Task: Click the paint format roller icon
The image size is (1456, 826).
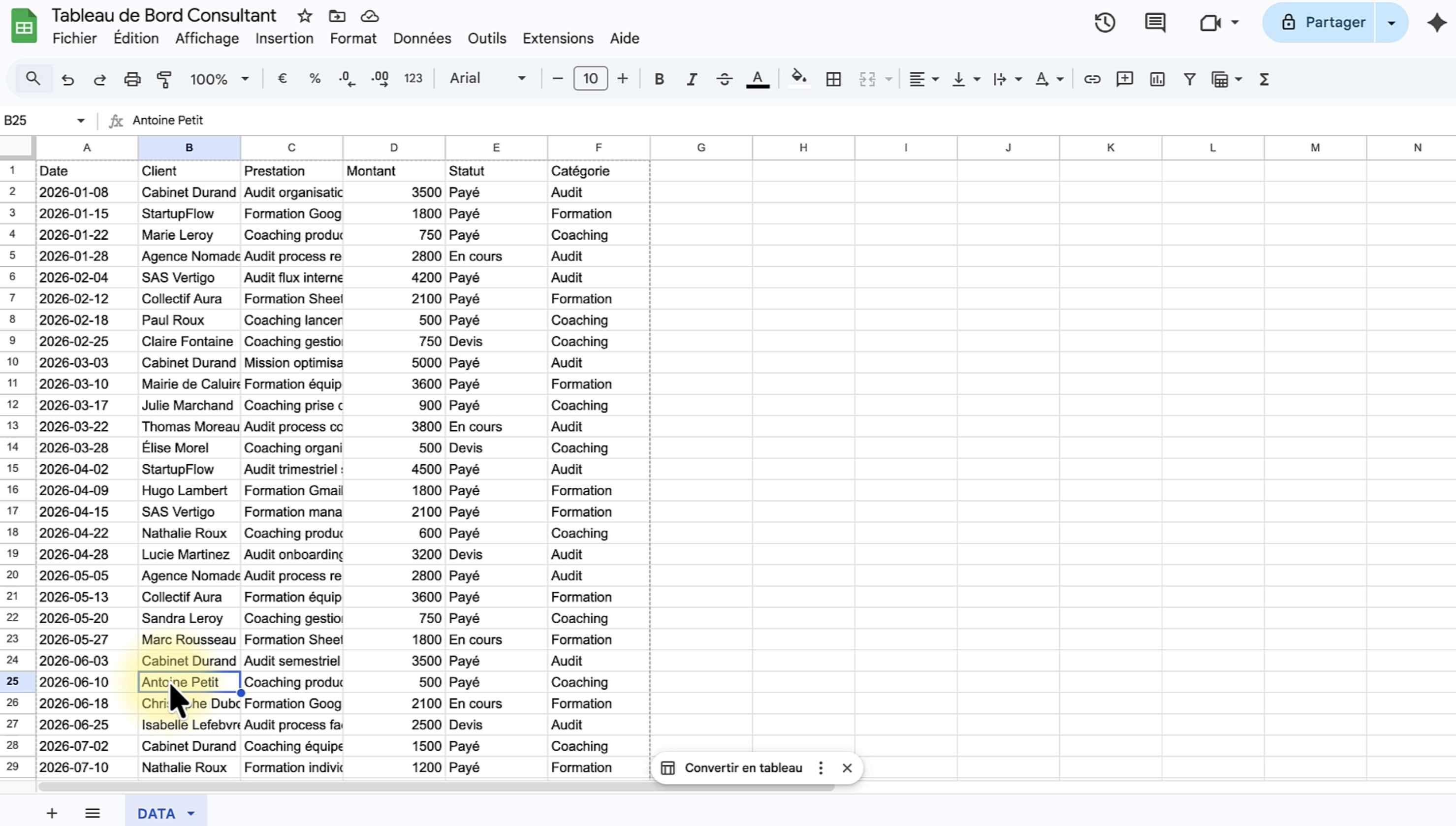Action: pyautogui.click(x=164, y=79)
